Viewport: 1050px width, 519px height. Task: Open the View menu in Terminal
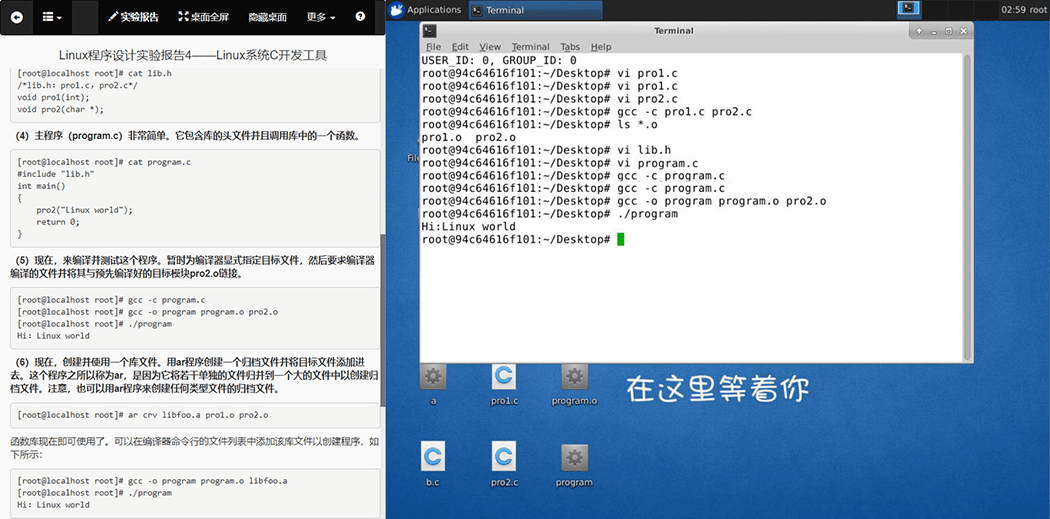pyautogui.click(x=490, y=47)
